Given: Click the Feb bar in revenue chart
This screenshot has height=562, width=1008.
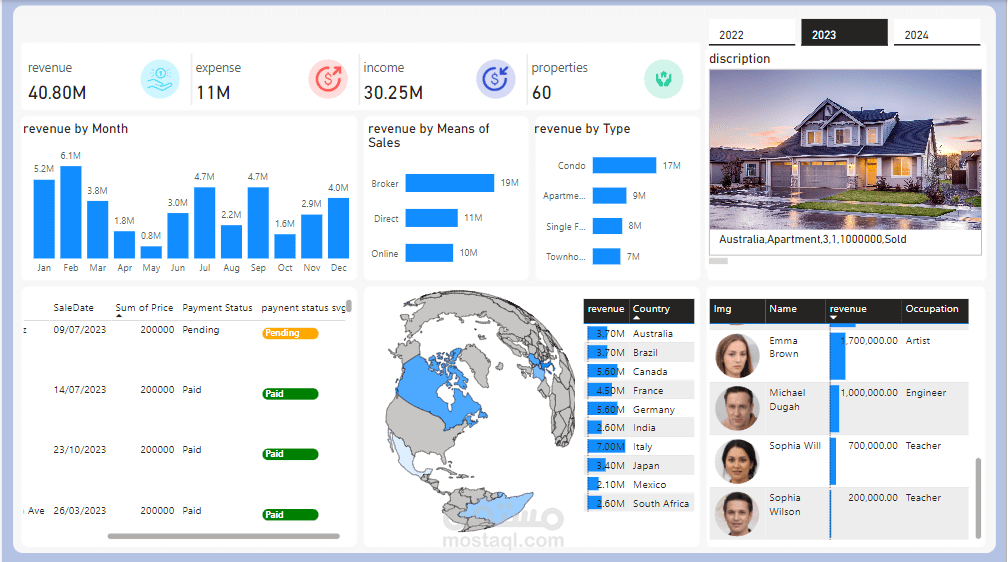Looking at the screenshot, I should pos(71,212).
